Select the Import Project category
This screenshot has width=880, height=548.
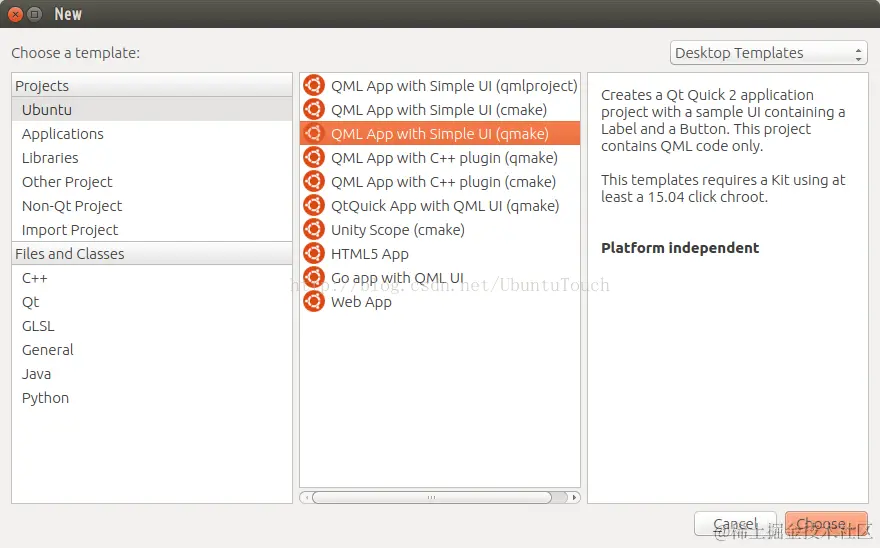coord(152,230)
